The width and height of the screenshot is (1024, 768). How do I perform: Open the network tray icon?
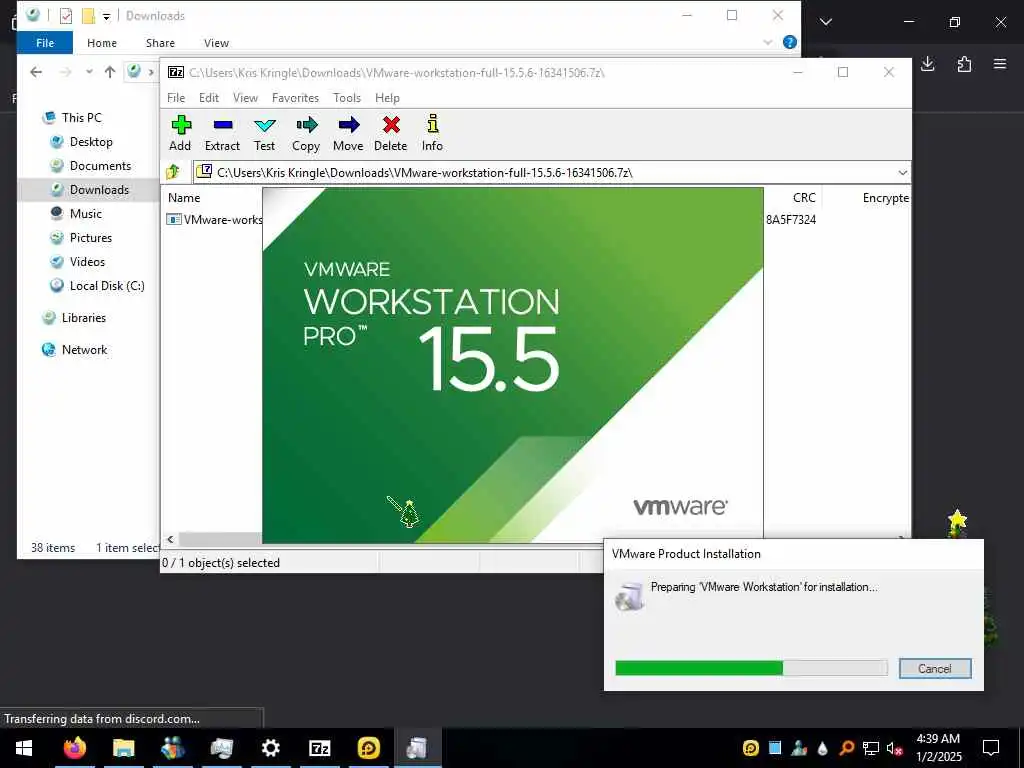point(871,748)
